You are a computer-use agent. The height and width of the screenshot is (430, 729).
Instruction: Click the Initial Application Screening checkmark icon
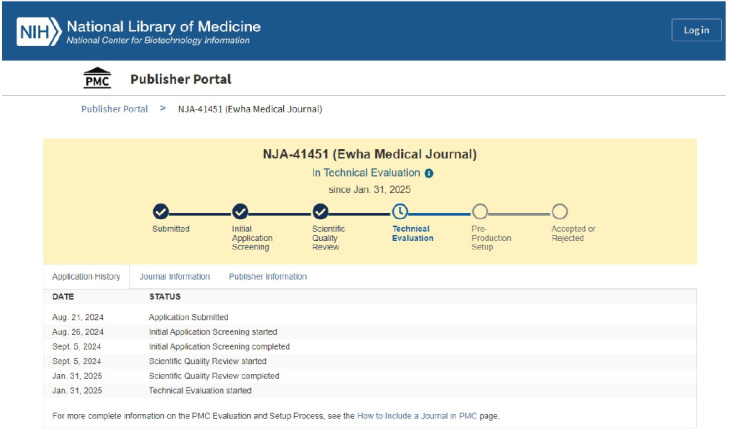pyautogui.click(x=240, y=211)
